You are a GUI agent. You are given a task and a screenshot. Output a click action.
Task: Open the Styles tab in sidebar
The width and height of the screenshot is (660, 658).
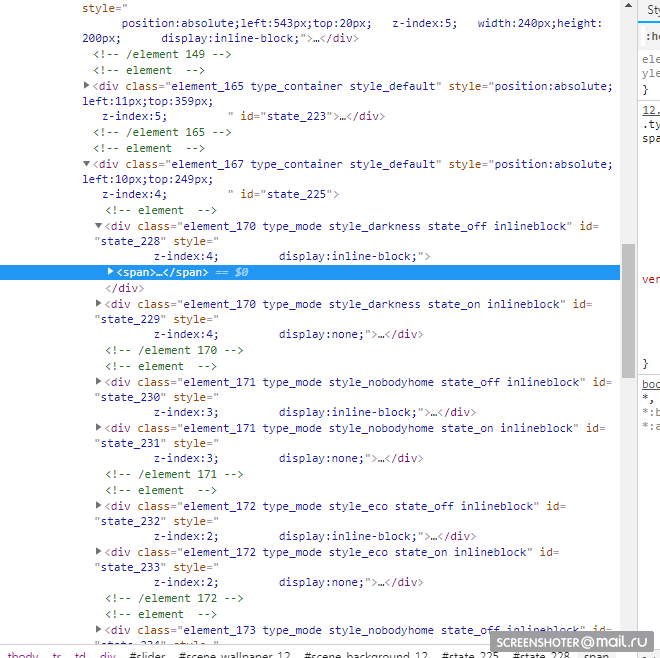click(652, 10)
